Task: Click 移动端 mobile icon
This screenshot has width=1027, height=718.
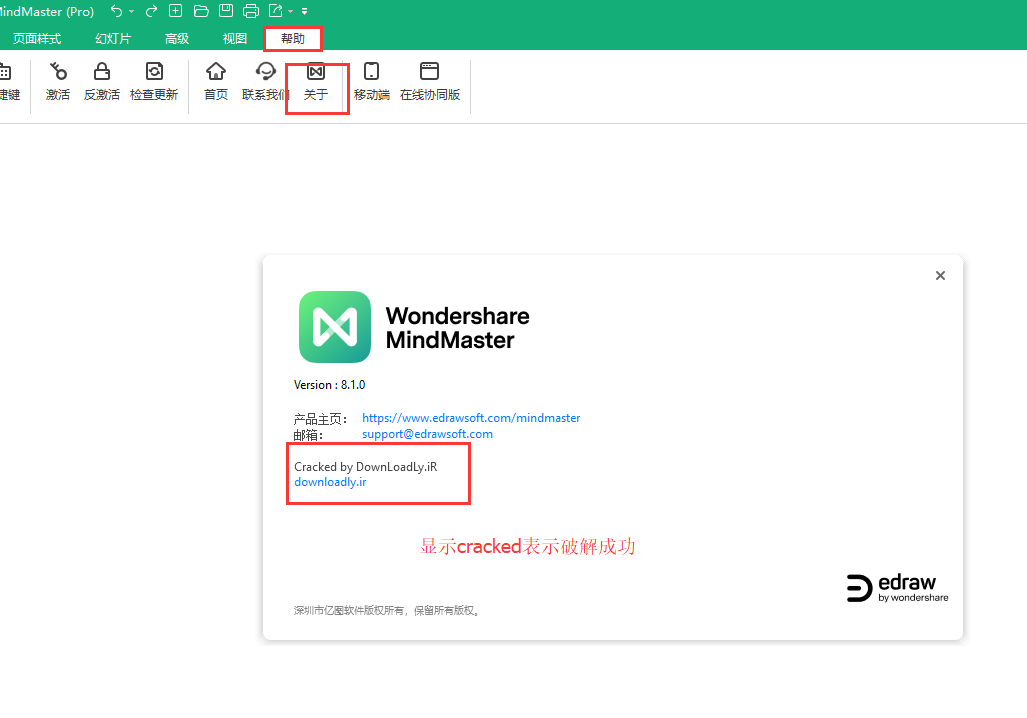Action: point(371,81)
